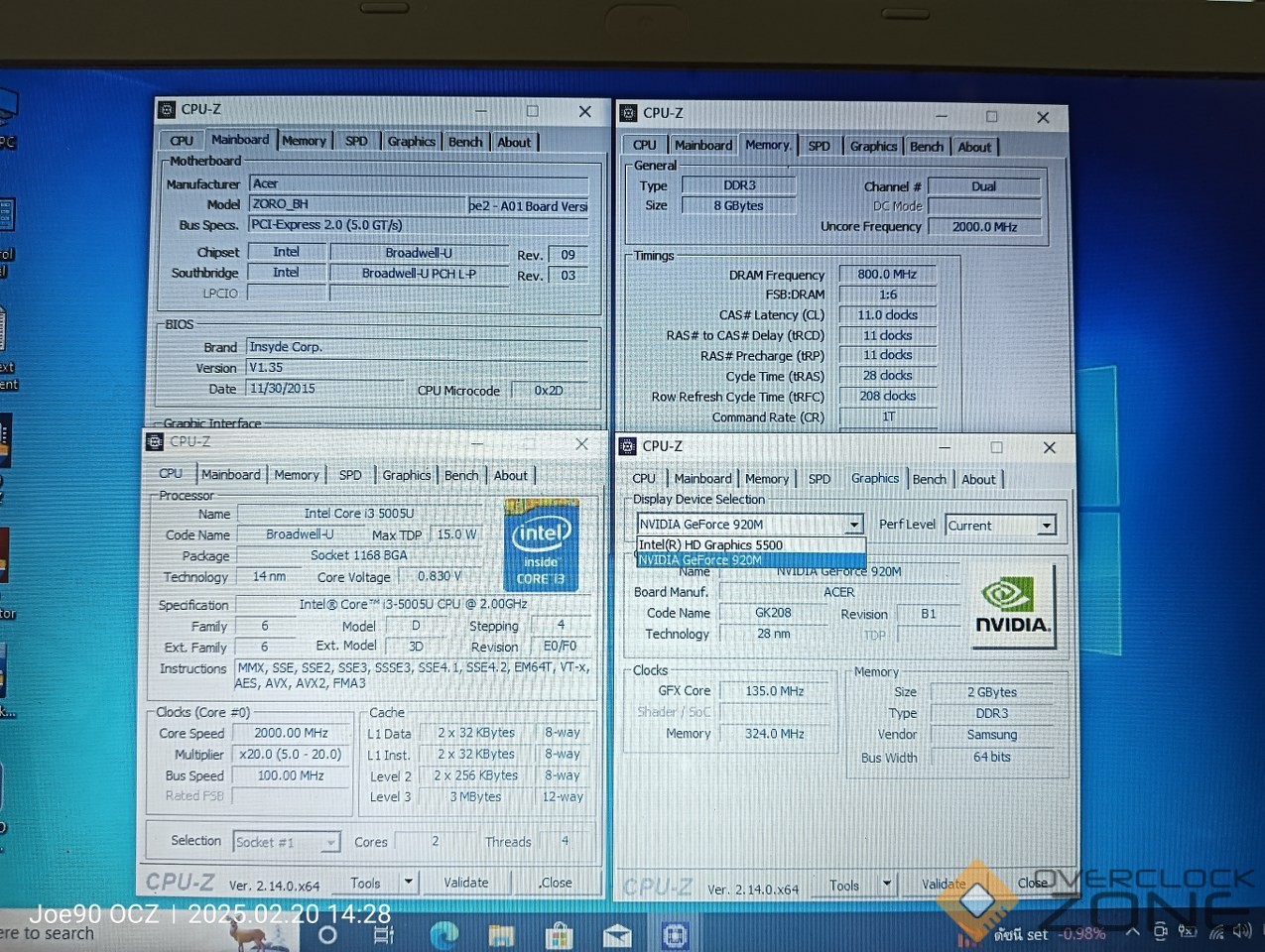Screen dimensions: 1265x952
Task: Open the Graphics tab in the memory timings window
Action: 873,147
